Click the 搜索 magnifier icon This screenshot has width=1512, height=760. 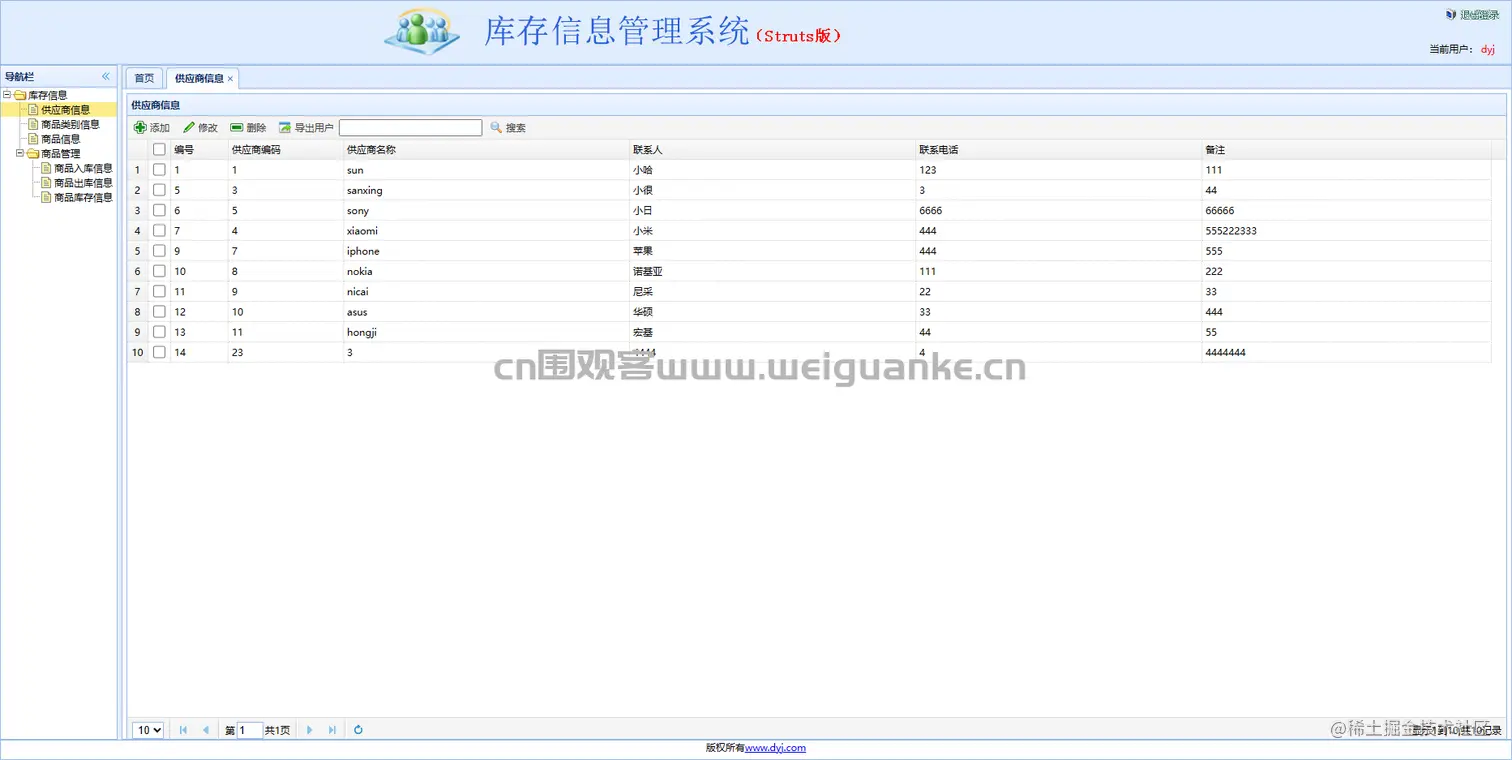(x=496, y=128)
